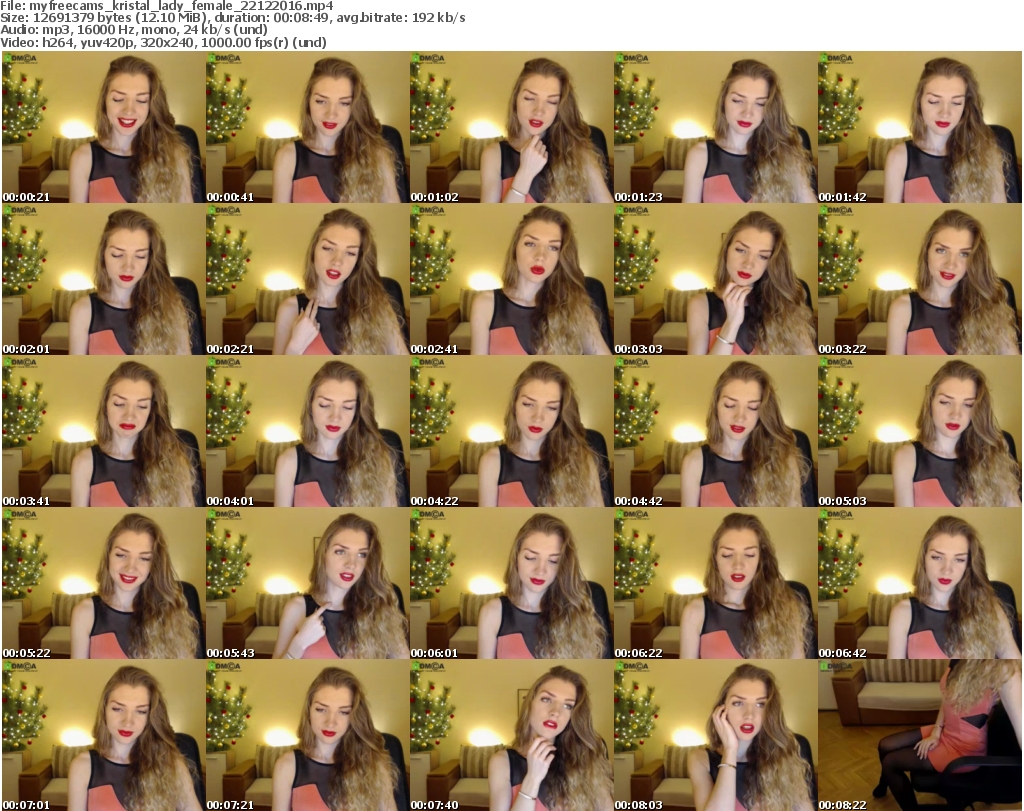
Task: Open the thumbnail marked 00:02:21
Action: coord(307,281)
